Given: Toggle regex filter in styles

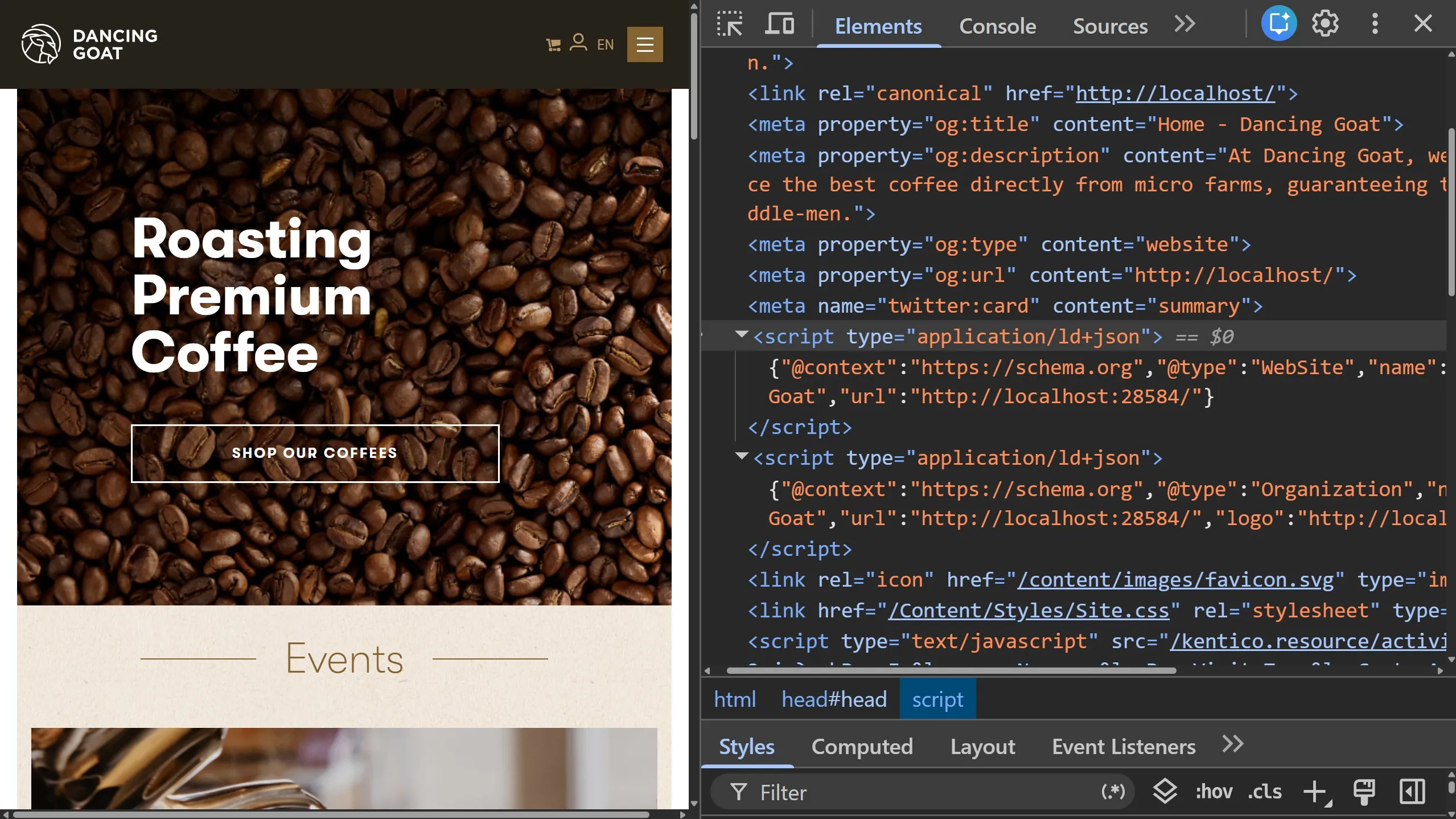Looking at the screenshot, I should (x=1113, y=792).
